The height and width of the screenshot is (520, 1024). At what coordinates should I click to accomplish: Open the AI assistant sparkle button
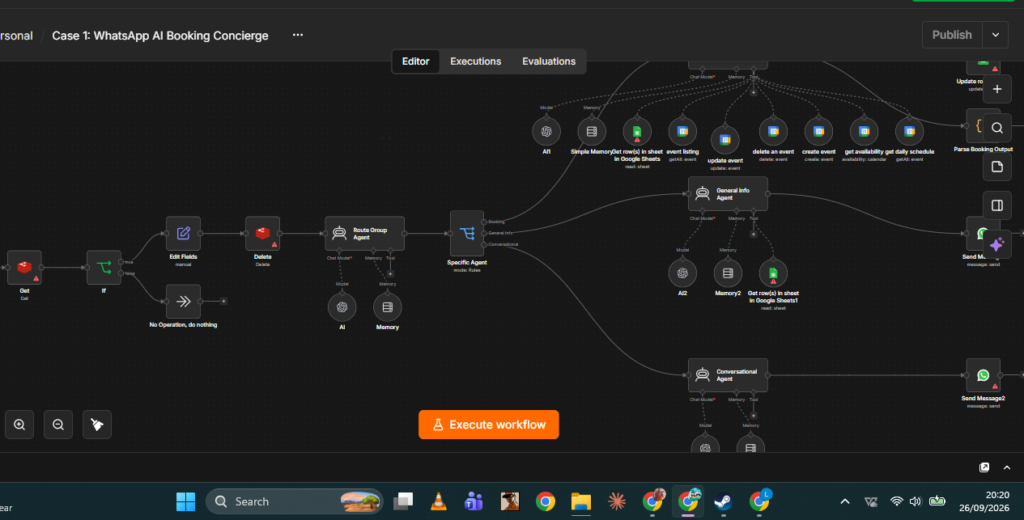pyautogui.click(x=997, y=244)
